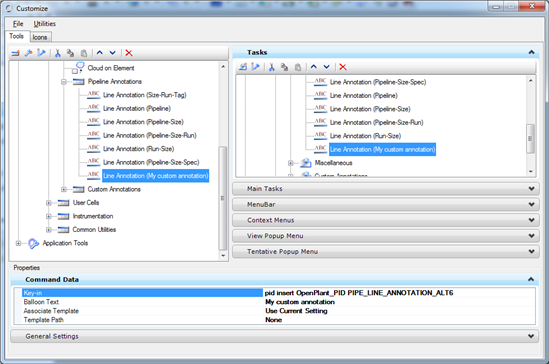
Task: Click ABC icon of Line Annotation (Size-Run-Tag)
Action: 93,95
